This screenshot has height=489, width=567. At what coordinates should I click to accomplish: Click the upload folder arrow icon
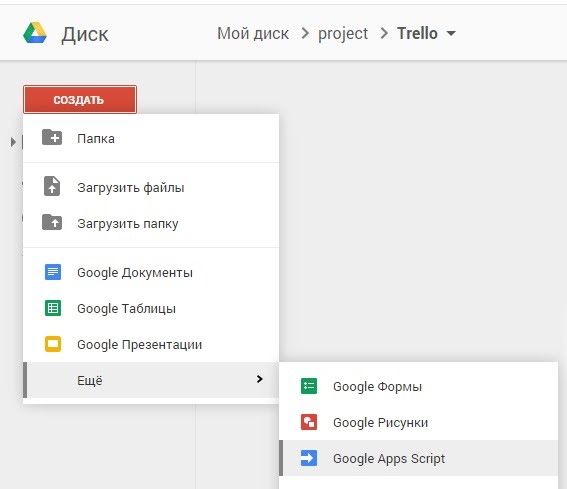[x=52, y=222]
